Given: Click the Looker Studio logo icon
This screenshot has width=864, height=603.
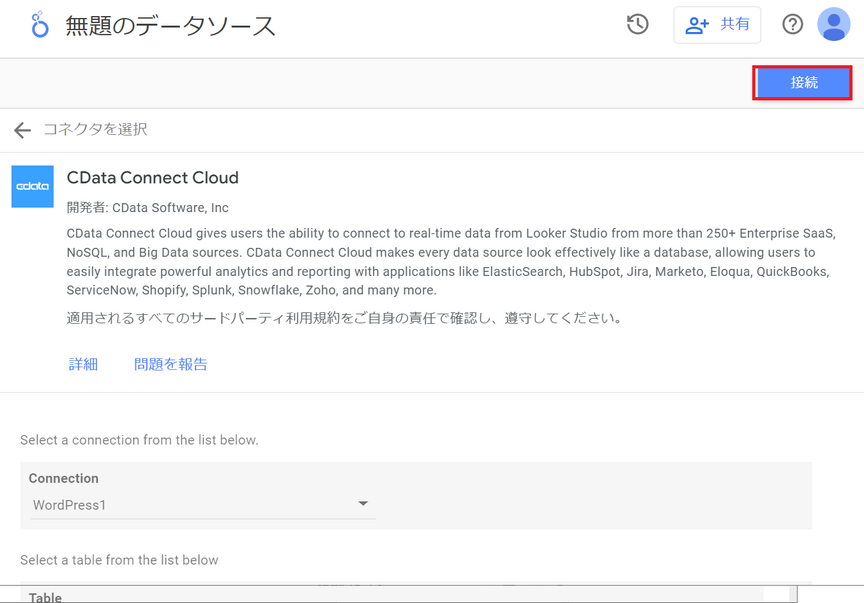Looking at the screenshot, I should pos(39,25).
